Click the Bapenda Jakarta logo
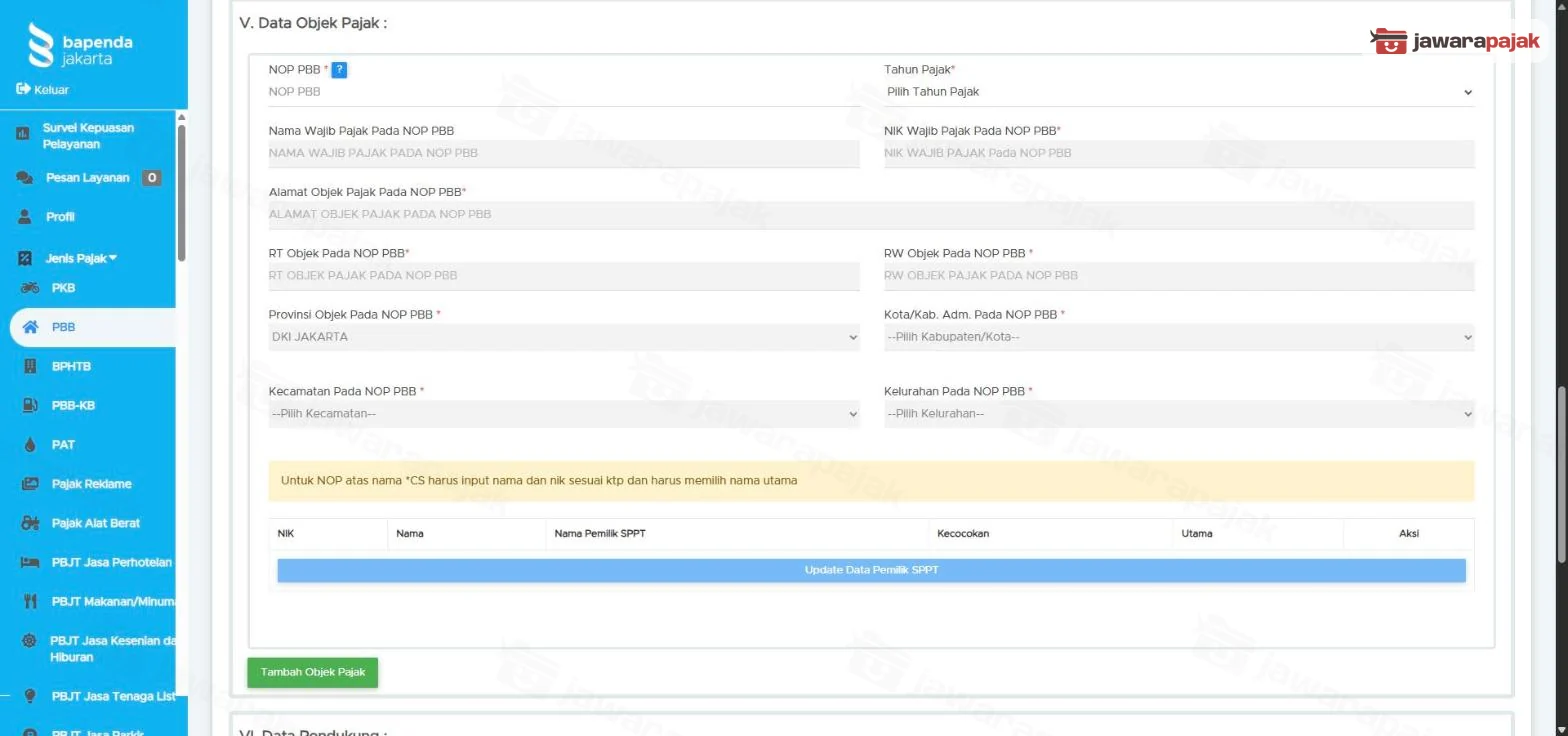1568x736 pixels. coord(80,45)
